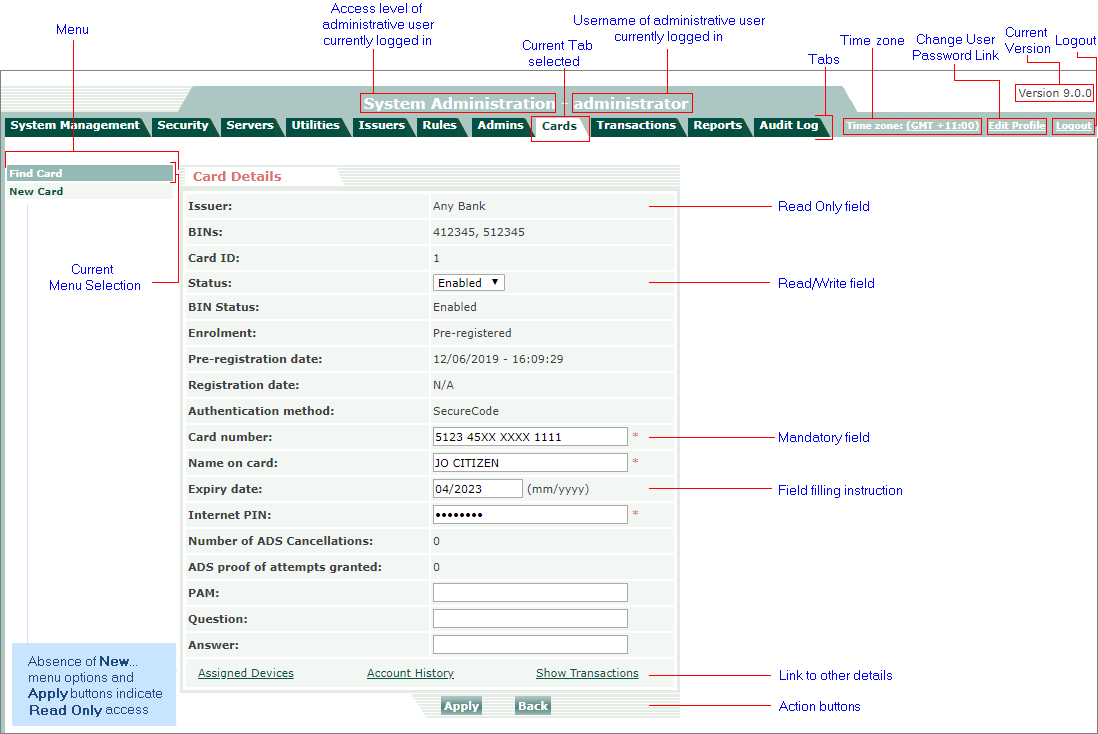
Task: Click the Edit Profile link
Action: click(x=1017, y=126)
